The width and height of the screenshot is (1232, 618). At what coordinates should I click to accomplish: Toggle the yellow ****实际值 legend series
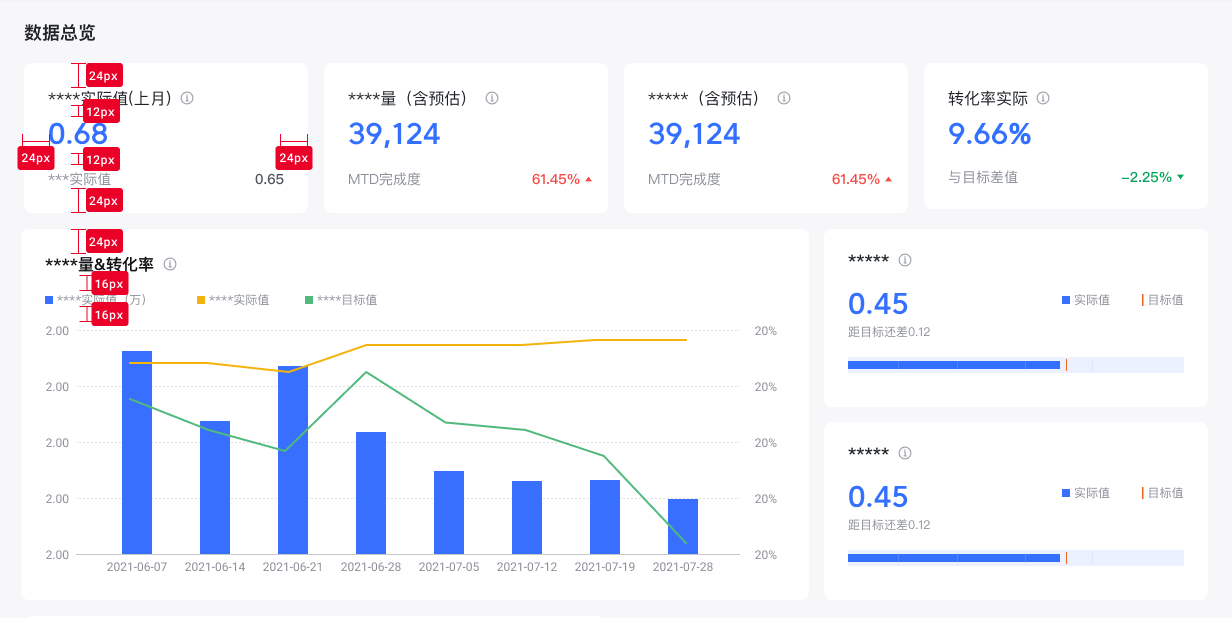233,300
